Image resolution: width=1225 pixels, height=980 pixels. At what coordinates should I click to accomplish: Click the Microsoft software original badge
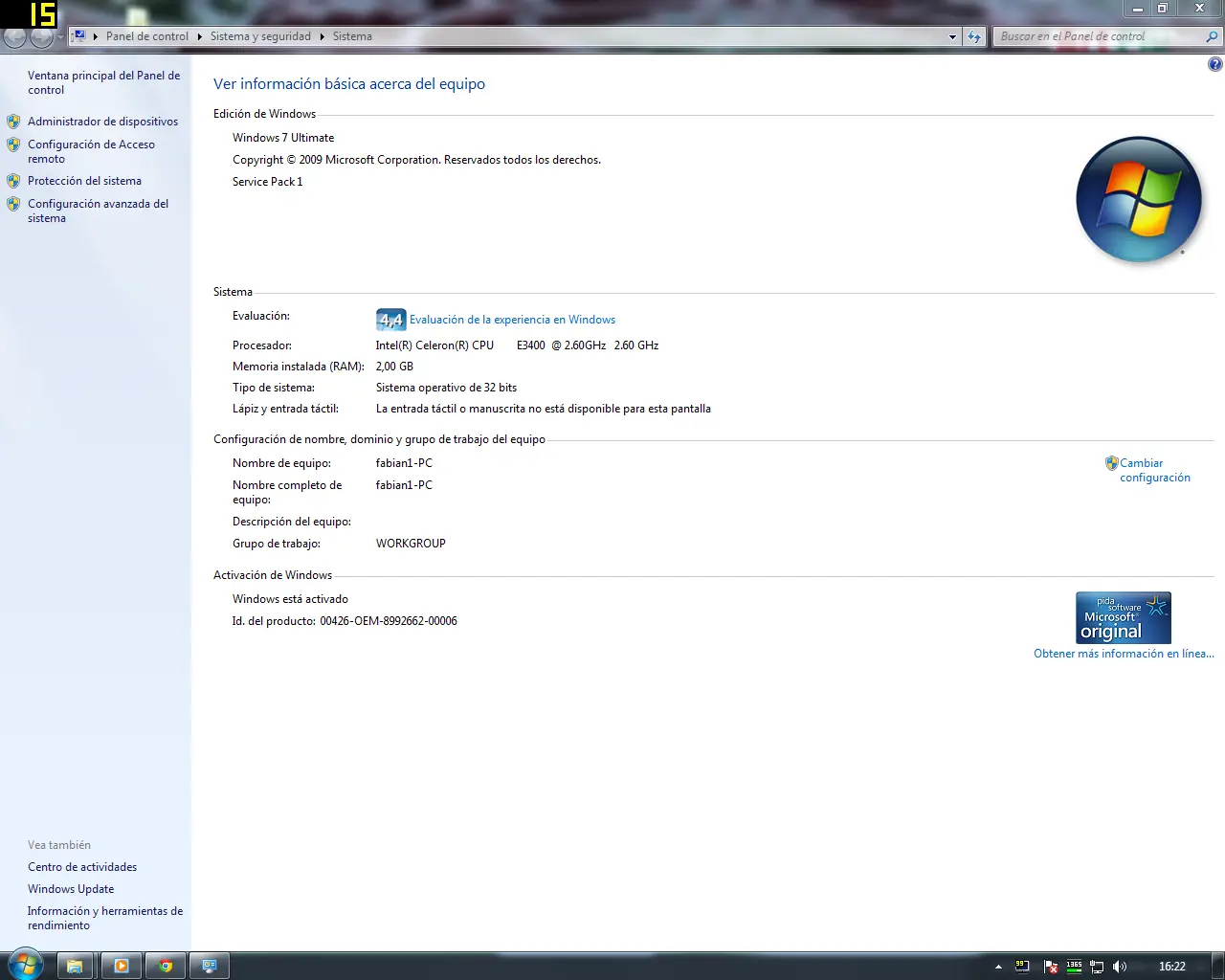pos(1123,617)
